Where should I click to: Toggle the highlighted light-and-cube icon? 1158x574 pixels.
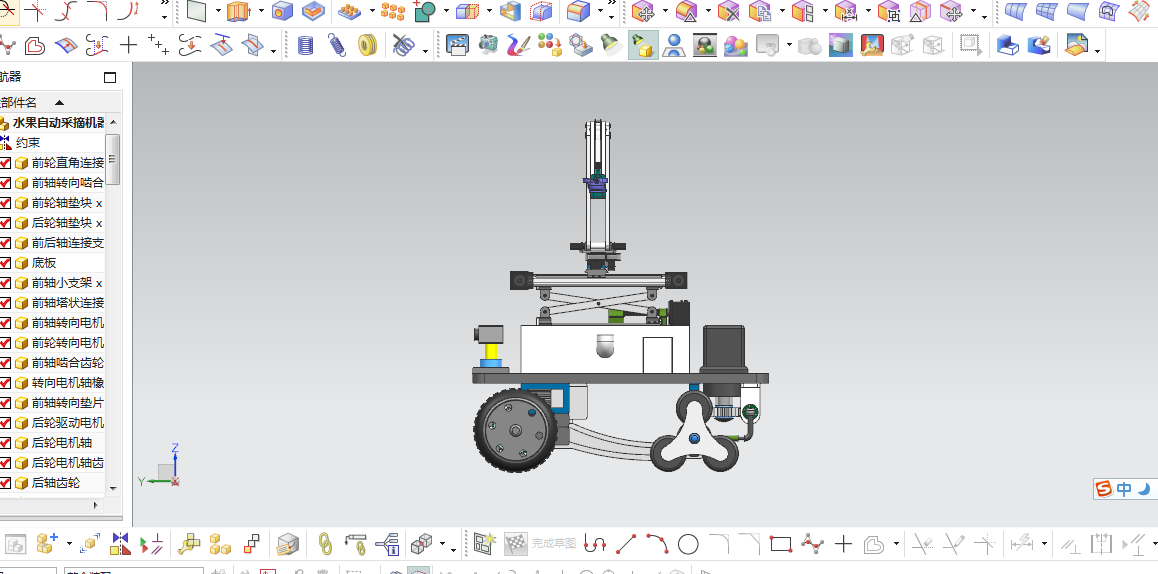click(643, 46)
